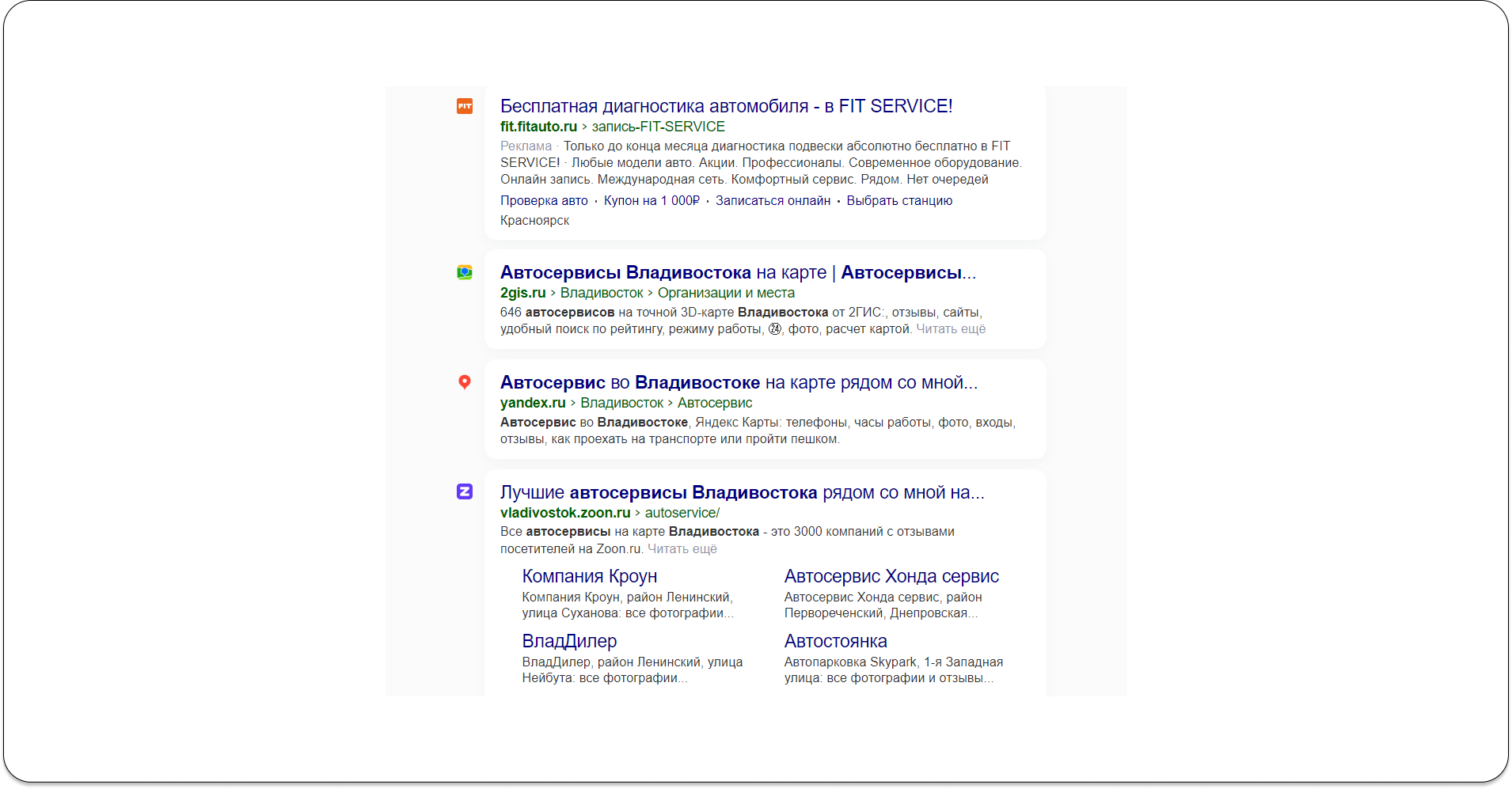This screenshot has height=789, width=1512.
Task: Click the «Владивосток» breadcrumb under 2gis.ru
Action: pyautogui.click(x=601, y=292)
